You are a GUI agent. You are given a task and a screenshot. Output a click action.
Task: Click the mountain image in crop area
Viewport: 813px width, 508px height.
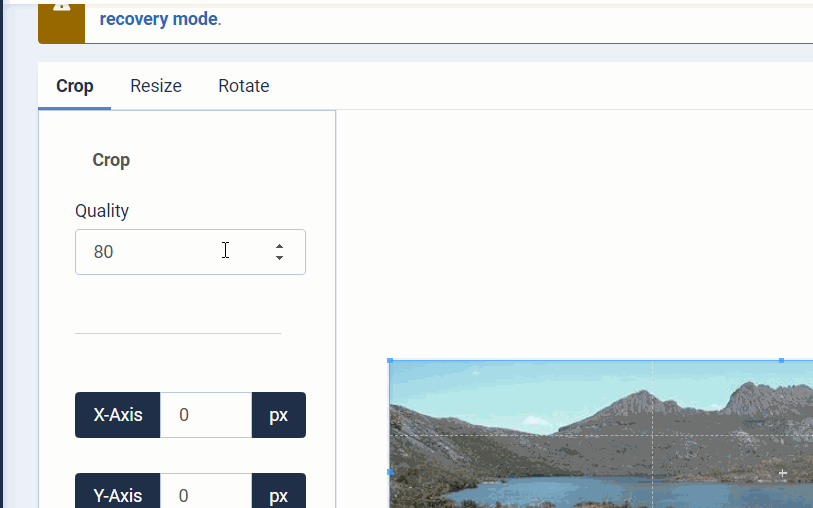tap(601, 434)
